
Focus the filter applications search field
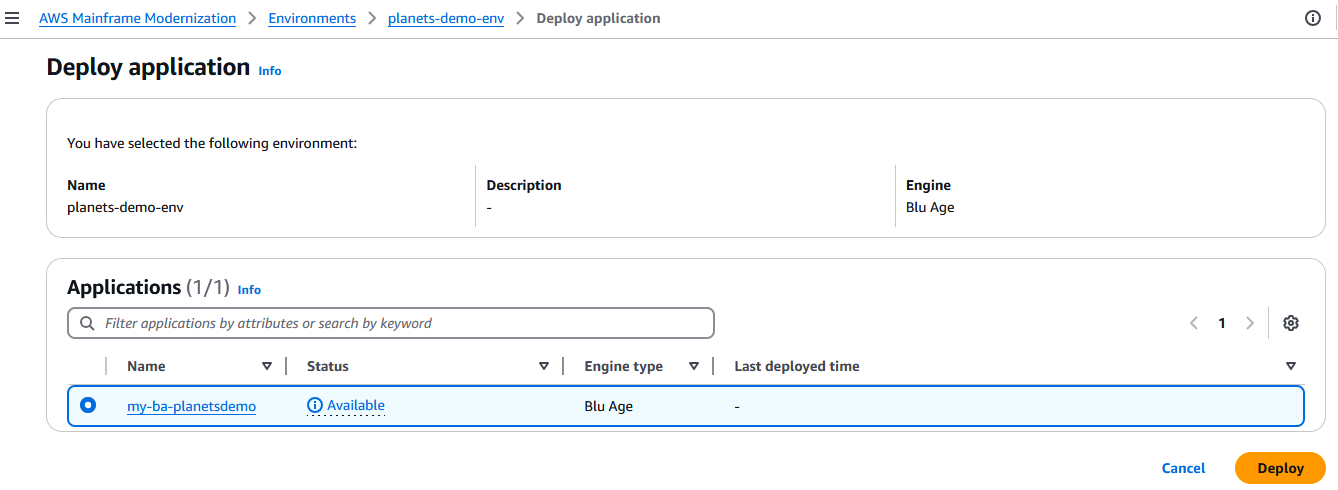pyautogui.click(x=400, y=323)
